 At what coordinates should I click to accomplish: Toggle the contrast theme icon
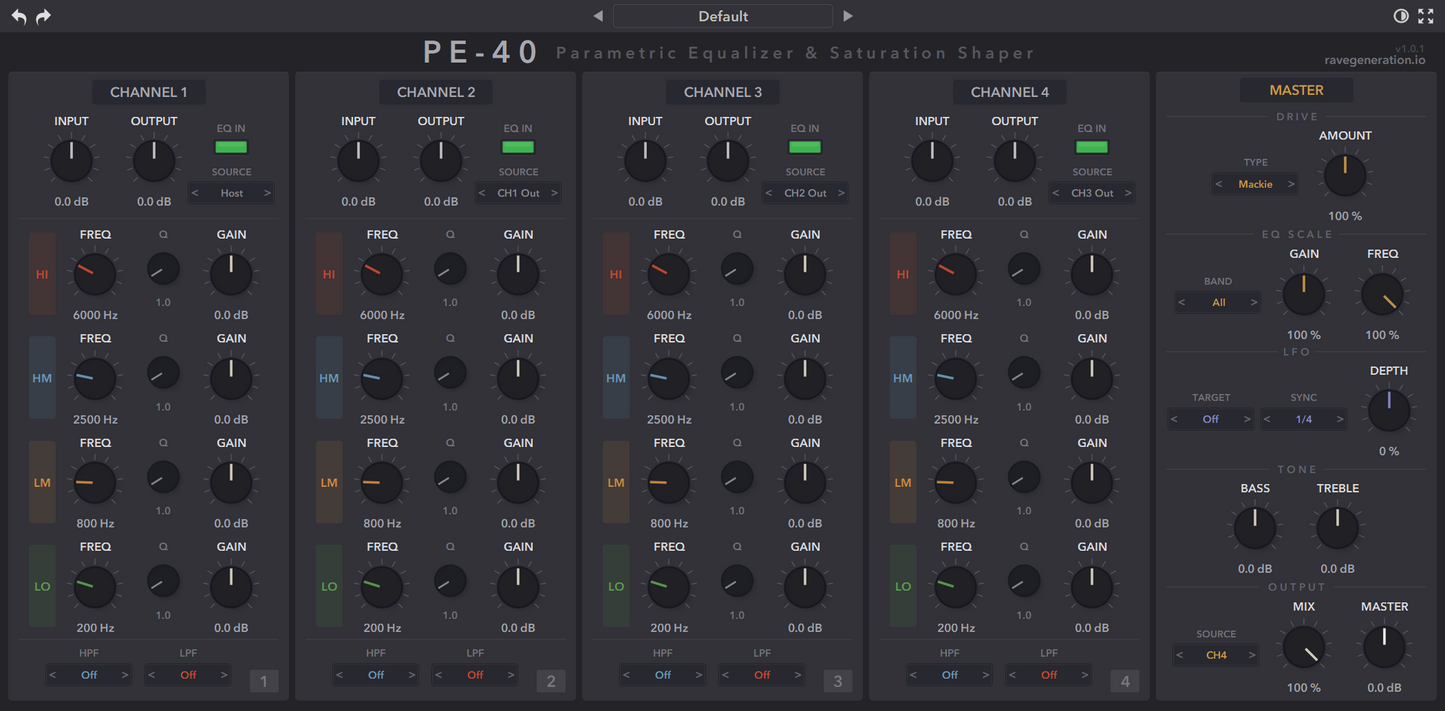click(1401, 16)
